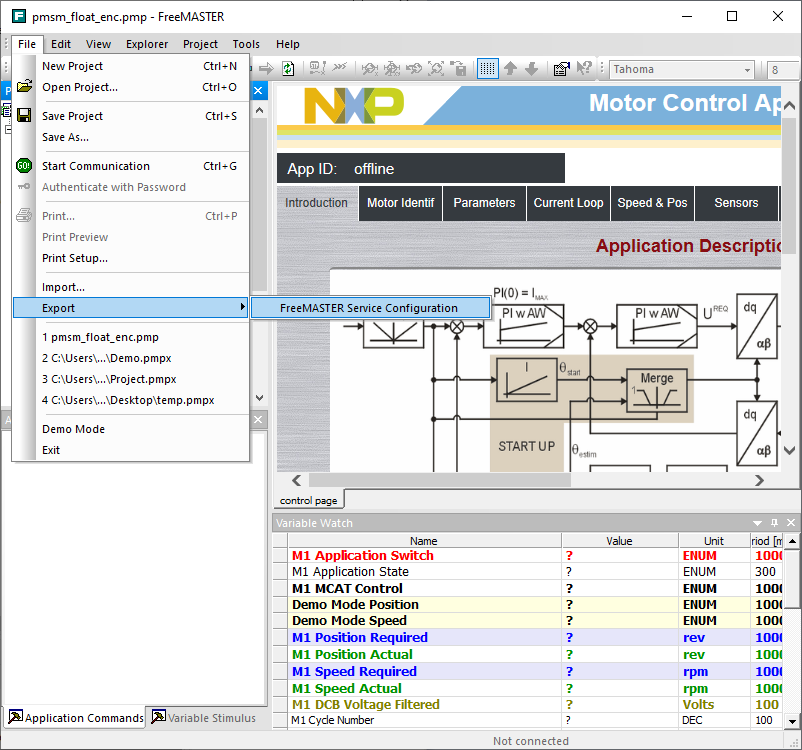Click the Open Project folder icon
This screenshot has height=750, width=802.
(x=24, y=87)
